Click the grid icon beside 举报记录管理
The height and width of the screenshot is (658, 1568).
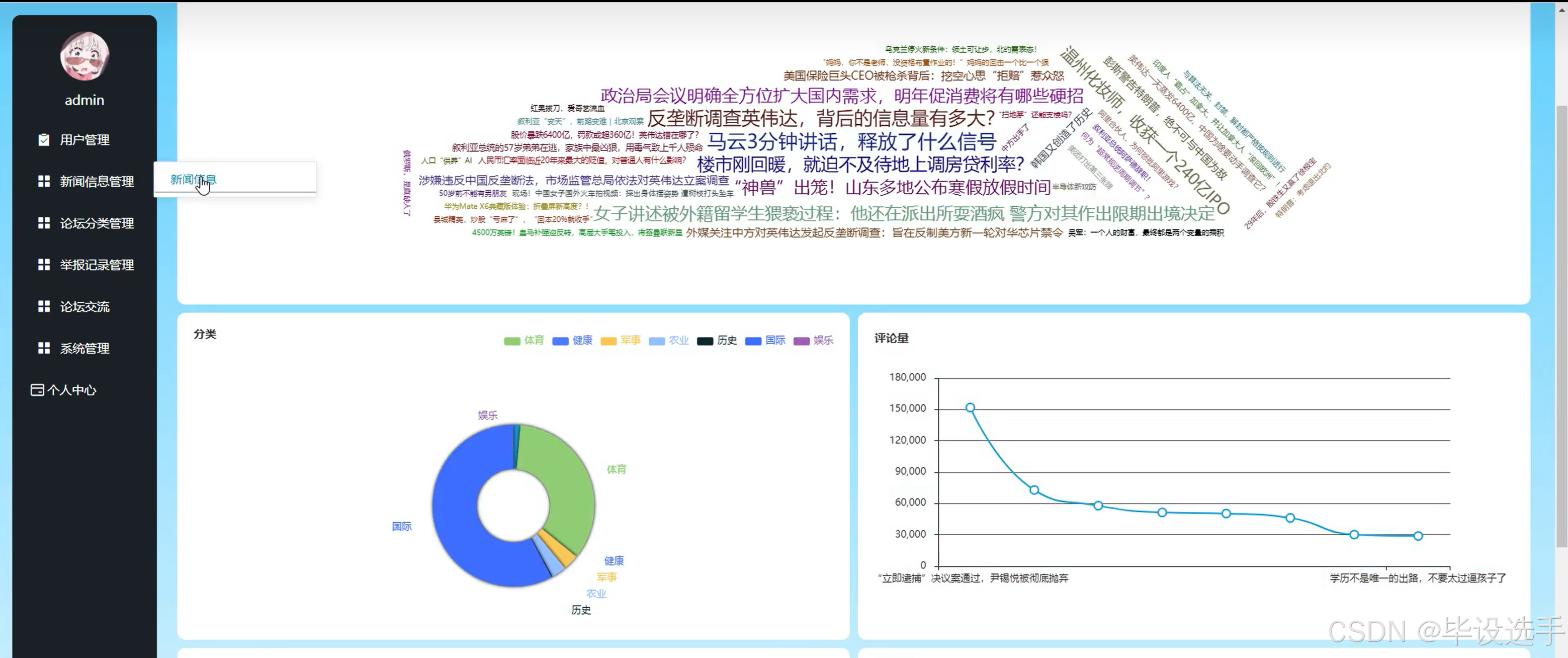tap(44, 265)
